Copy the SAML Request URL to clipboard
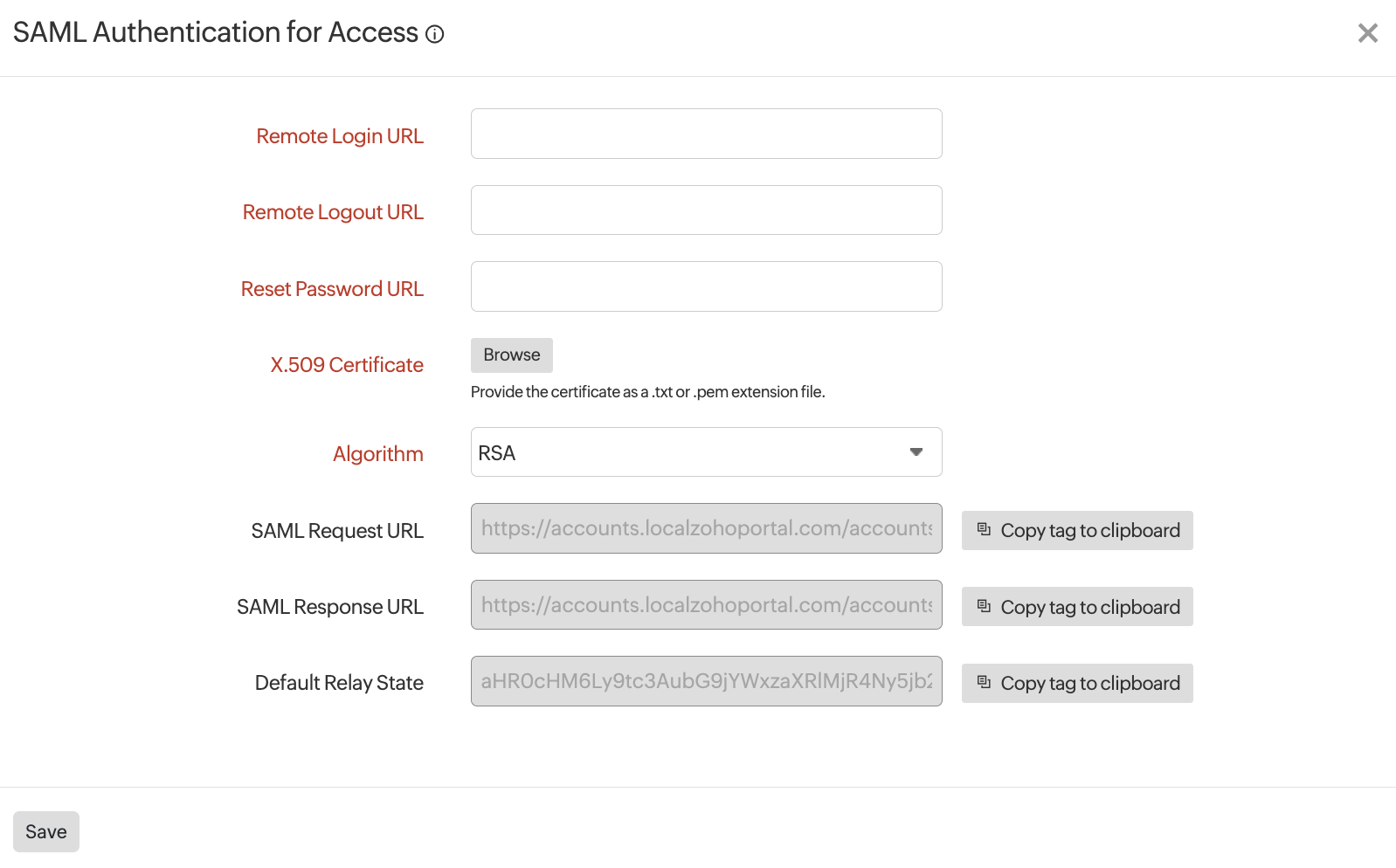 1077,531
